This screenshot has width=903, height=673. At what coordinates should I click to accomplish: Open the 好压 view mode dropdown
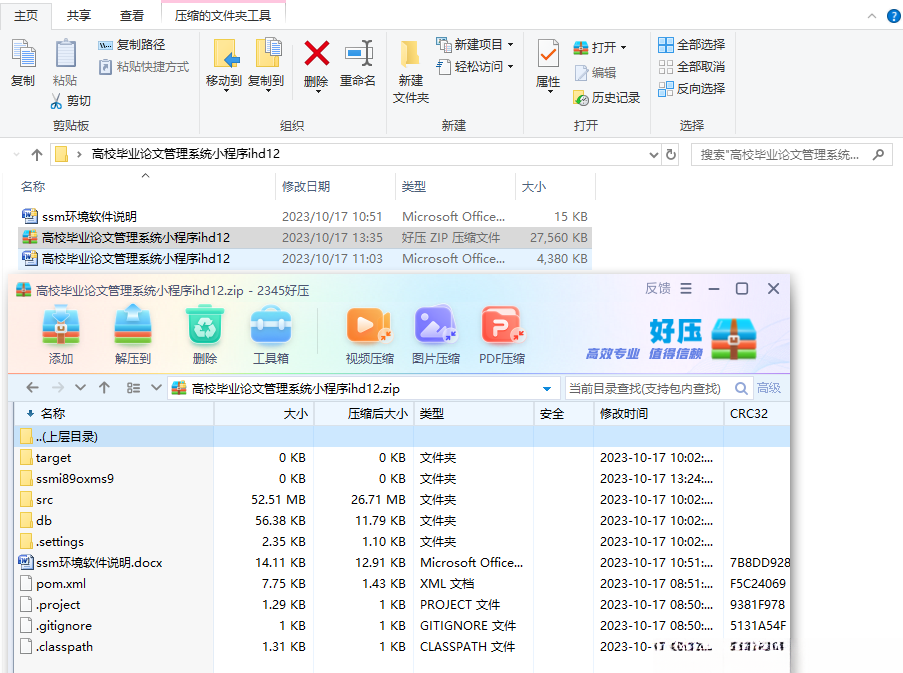156,388
